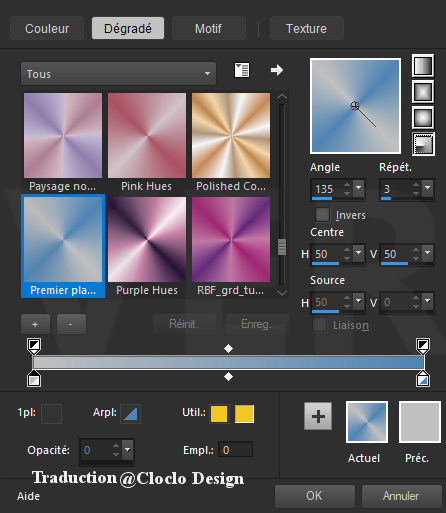Open the Répét. value dropdown arrow
This screenshot has width=446, height=513.
click(x=427, y=188)
